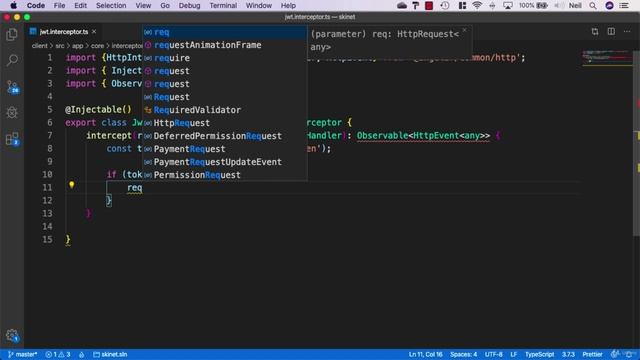Image resolution: width=640 pixels, height=360 pixels.
Task: Click Ln 11, Col 16 cursor position
Action: (x=425, y=354)
